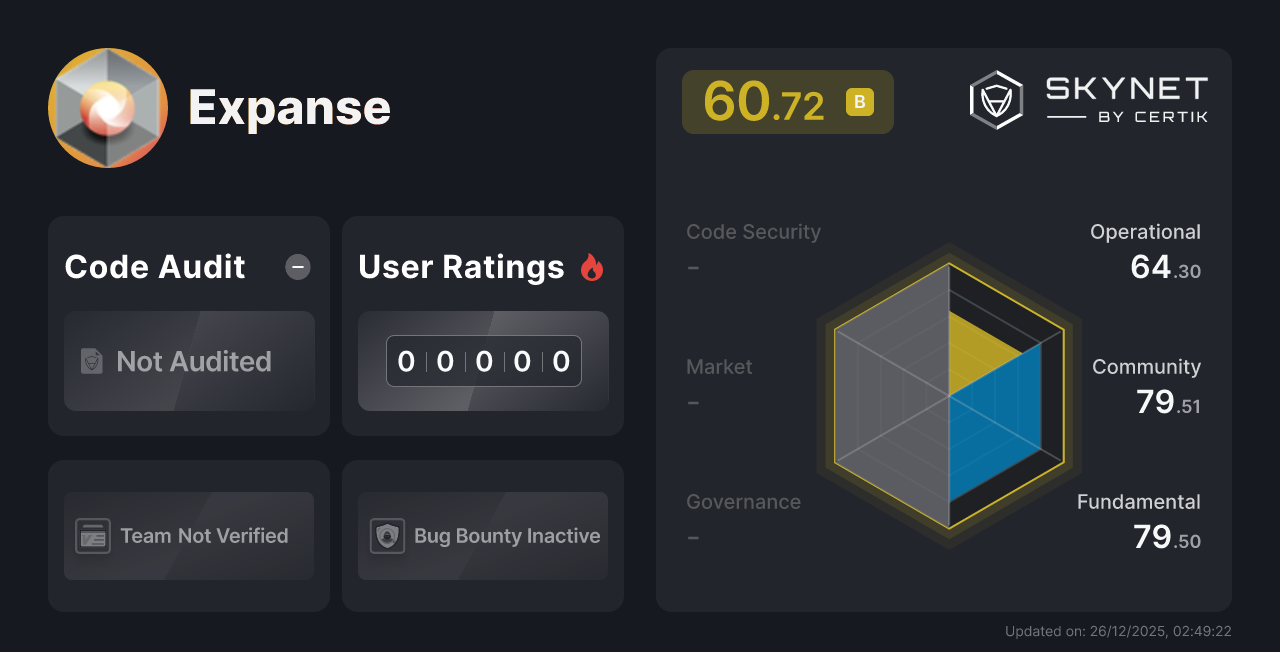
Task: Select the Community score label
Action: 1146,366
